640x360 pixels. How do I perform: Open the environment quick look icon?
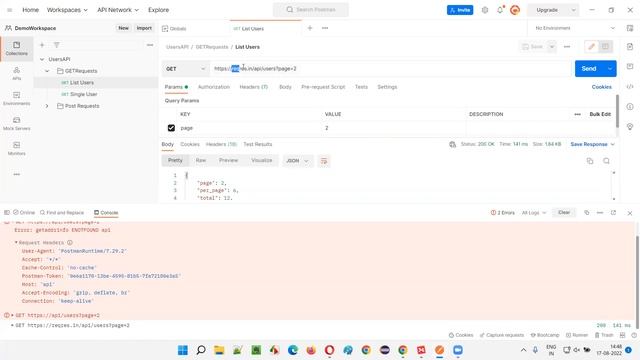coord(630,28)
